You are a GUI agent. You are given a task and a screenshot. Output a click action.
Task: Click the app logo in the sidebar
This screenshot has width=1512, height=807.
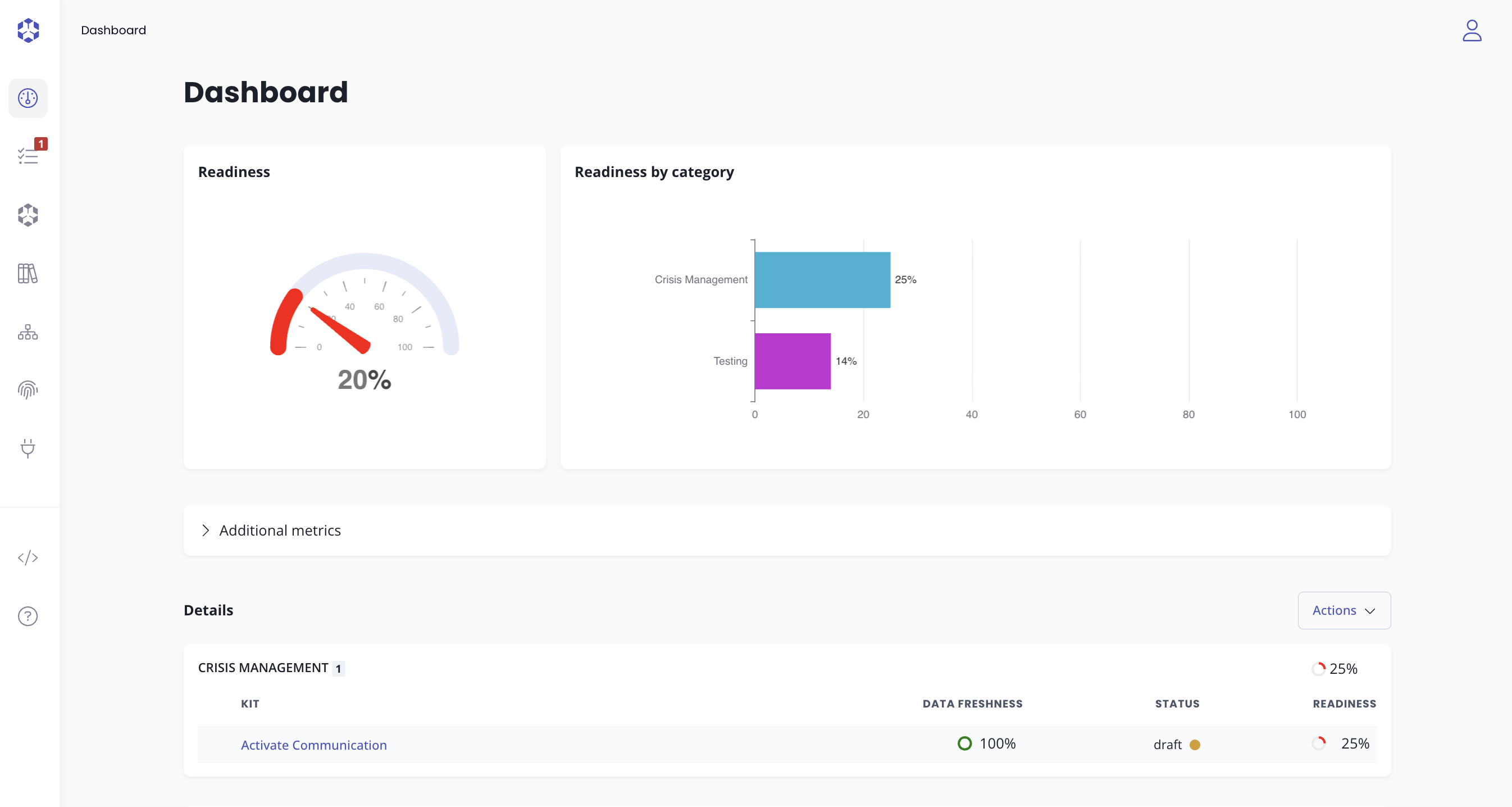28,30
